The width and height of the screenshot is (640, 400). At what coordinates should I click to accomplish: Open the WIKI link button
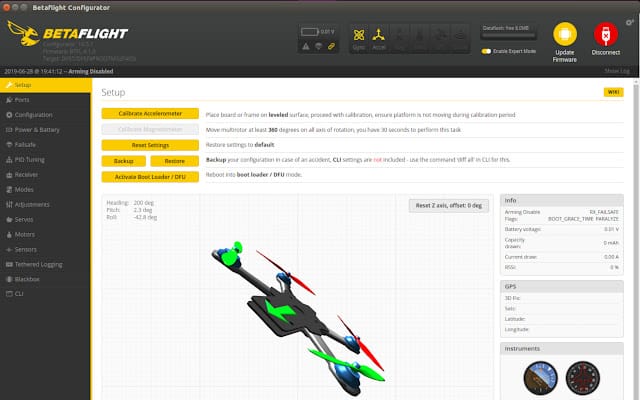tap(613, 92)
